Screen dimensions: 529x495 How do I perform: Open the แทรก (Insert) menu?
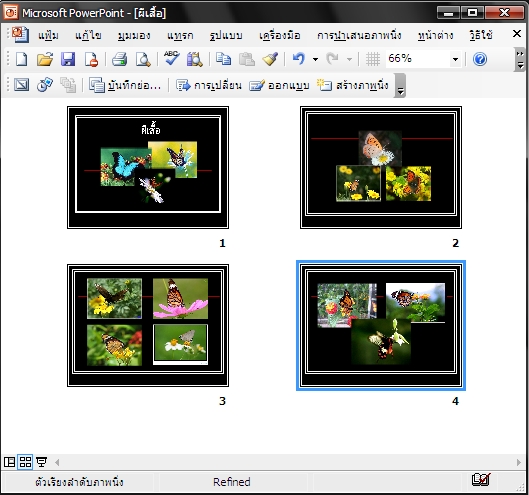pyautogui.click(x=180, y=35)
